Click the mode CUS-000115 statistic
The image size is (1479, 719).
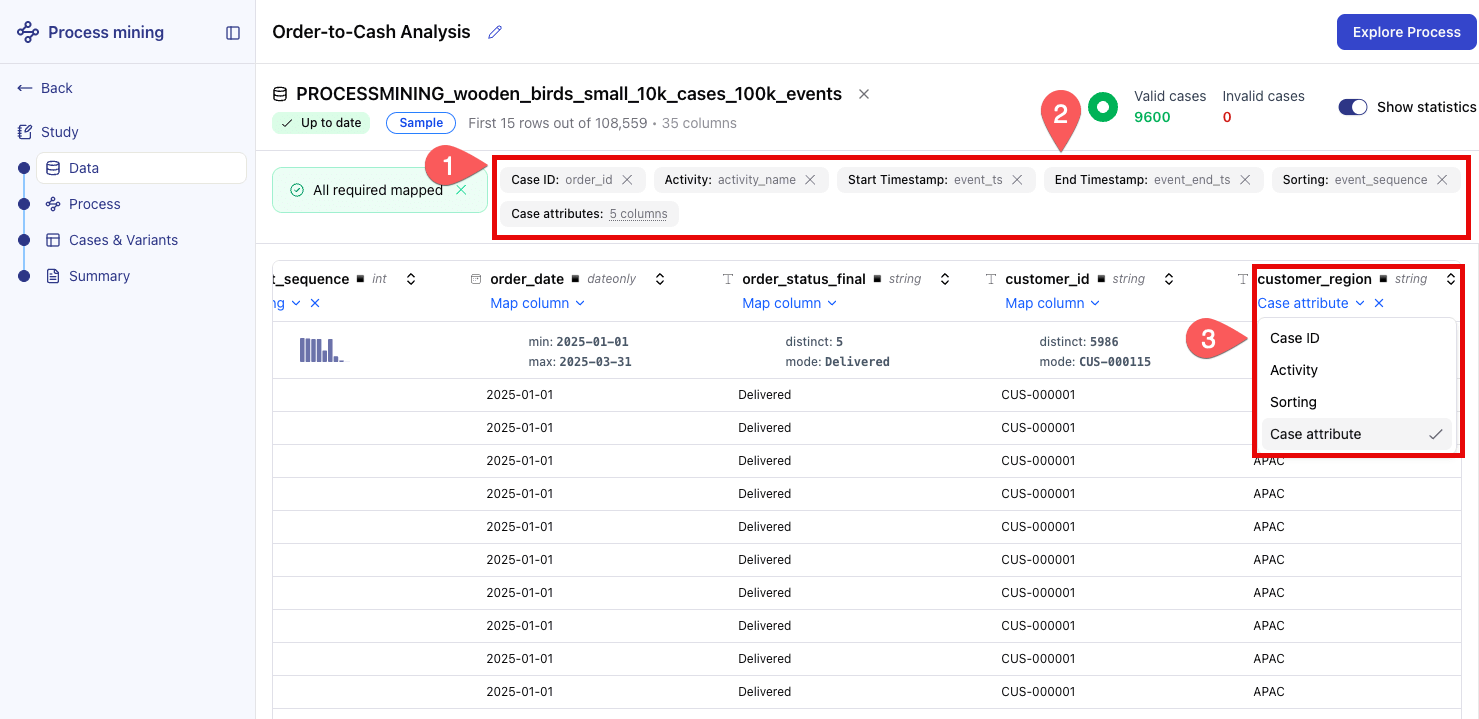pyautogui.click(x=1095, y=362)
